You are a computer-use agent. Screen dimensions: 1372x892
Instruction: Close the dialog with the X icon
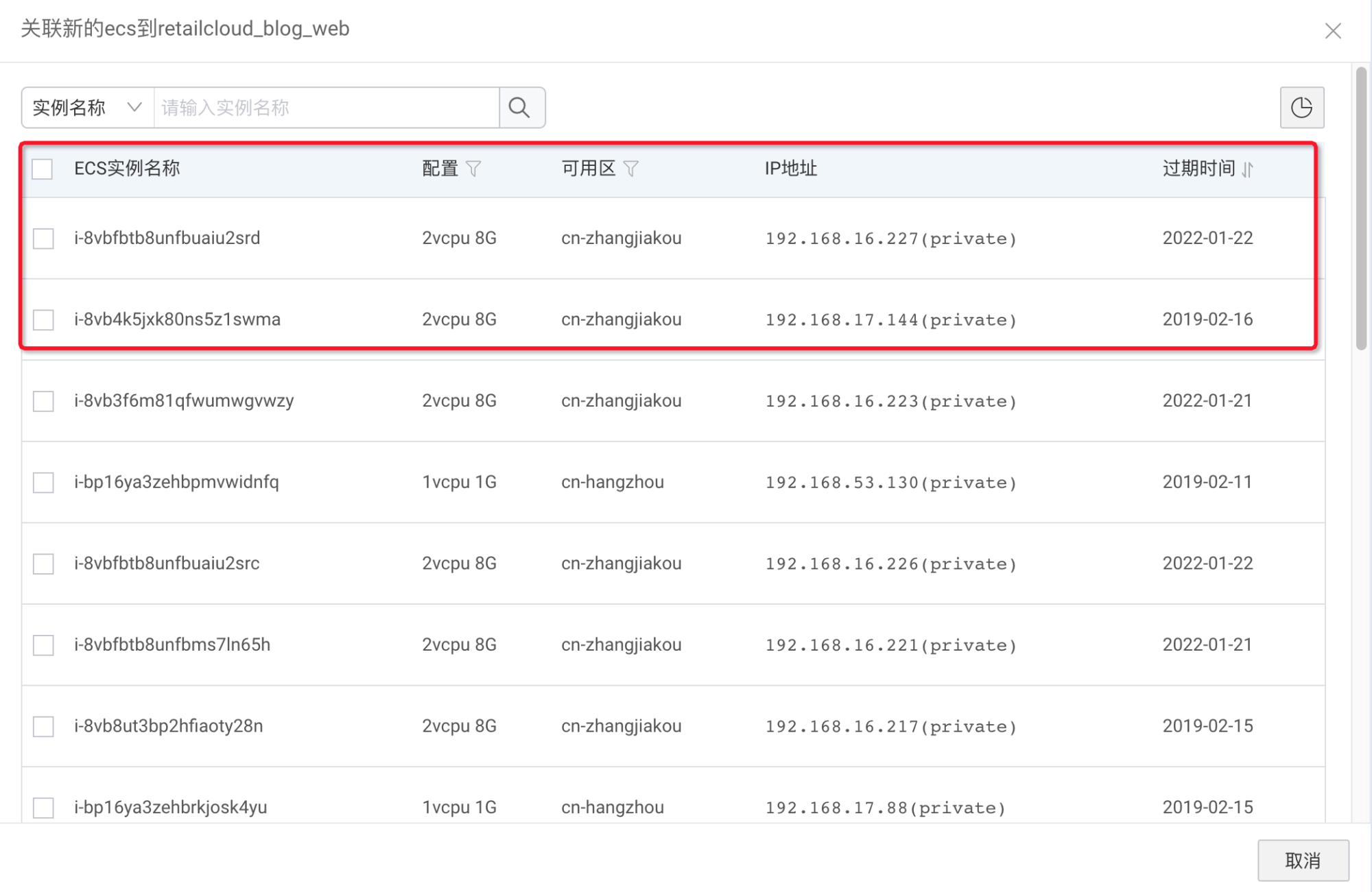[1333, 30]
